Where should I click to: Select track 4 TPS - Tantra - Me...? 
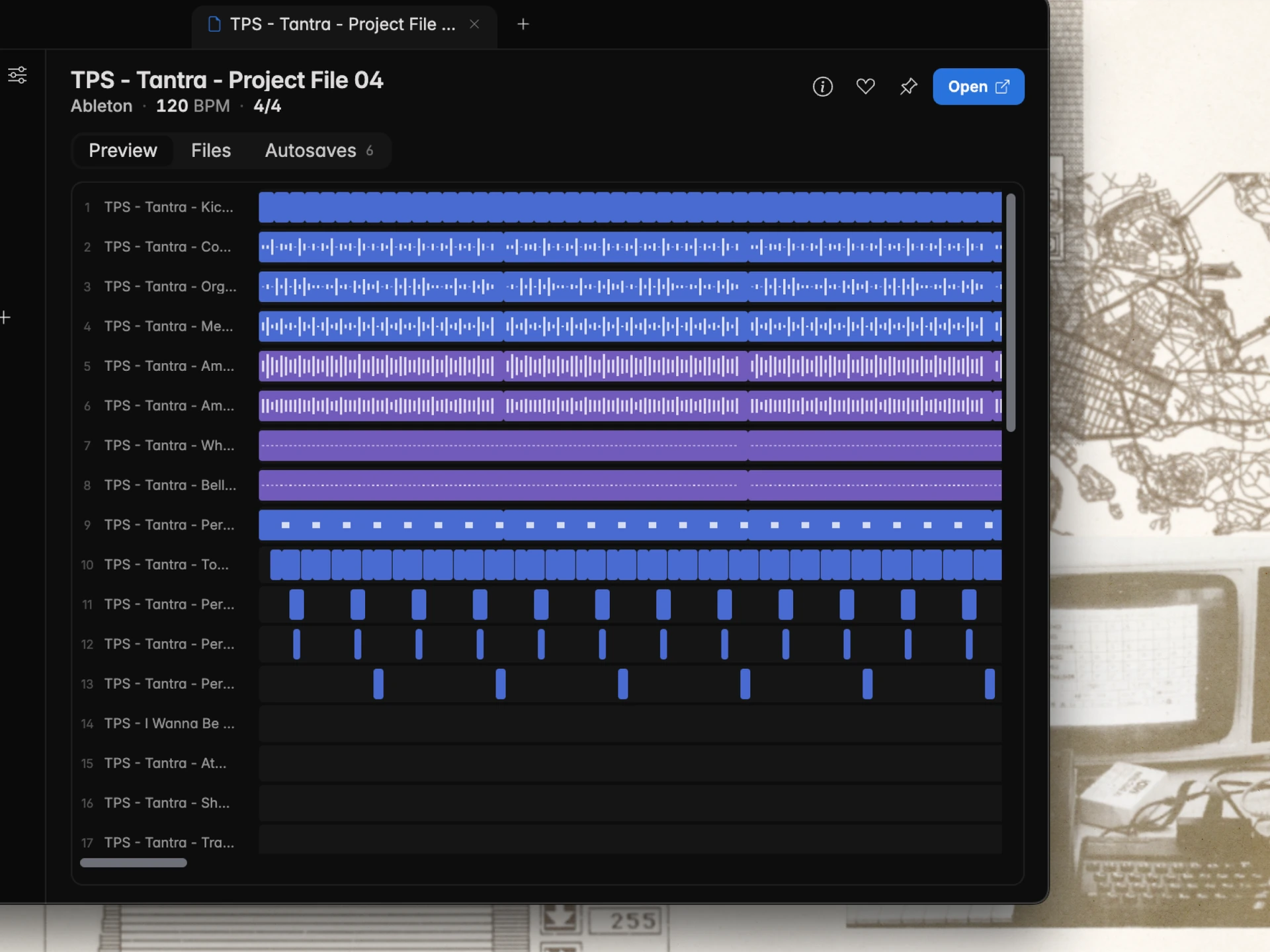pyautogui.click(x=168, y=327)
